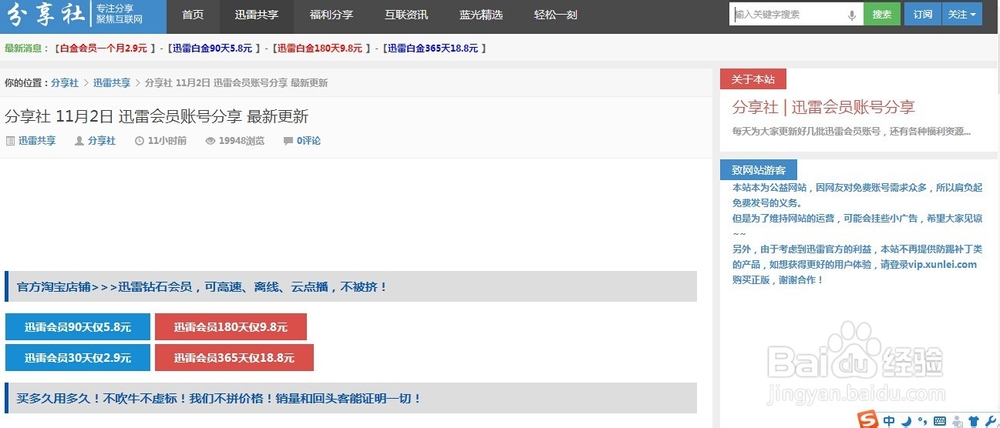Click the 分享社 author link under title
Image resolution: width=1000 pixels, height=428 pixels.
coord(102,141)
